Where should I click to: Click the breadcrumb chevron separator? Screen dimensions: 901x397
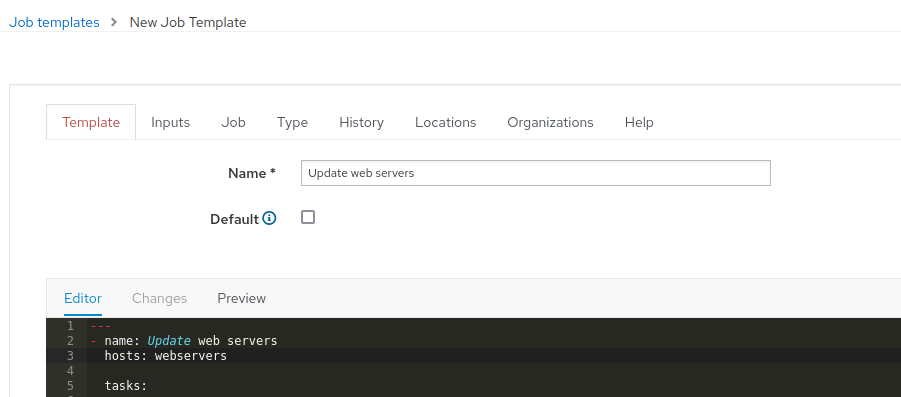[114, 22]
